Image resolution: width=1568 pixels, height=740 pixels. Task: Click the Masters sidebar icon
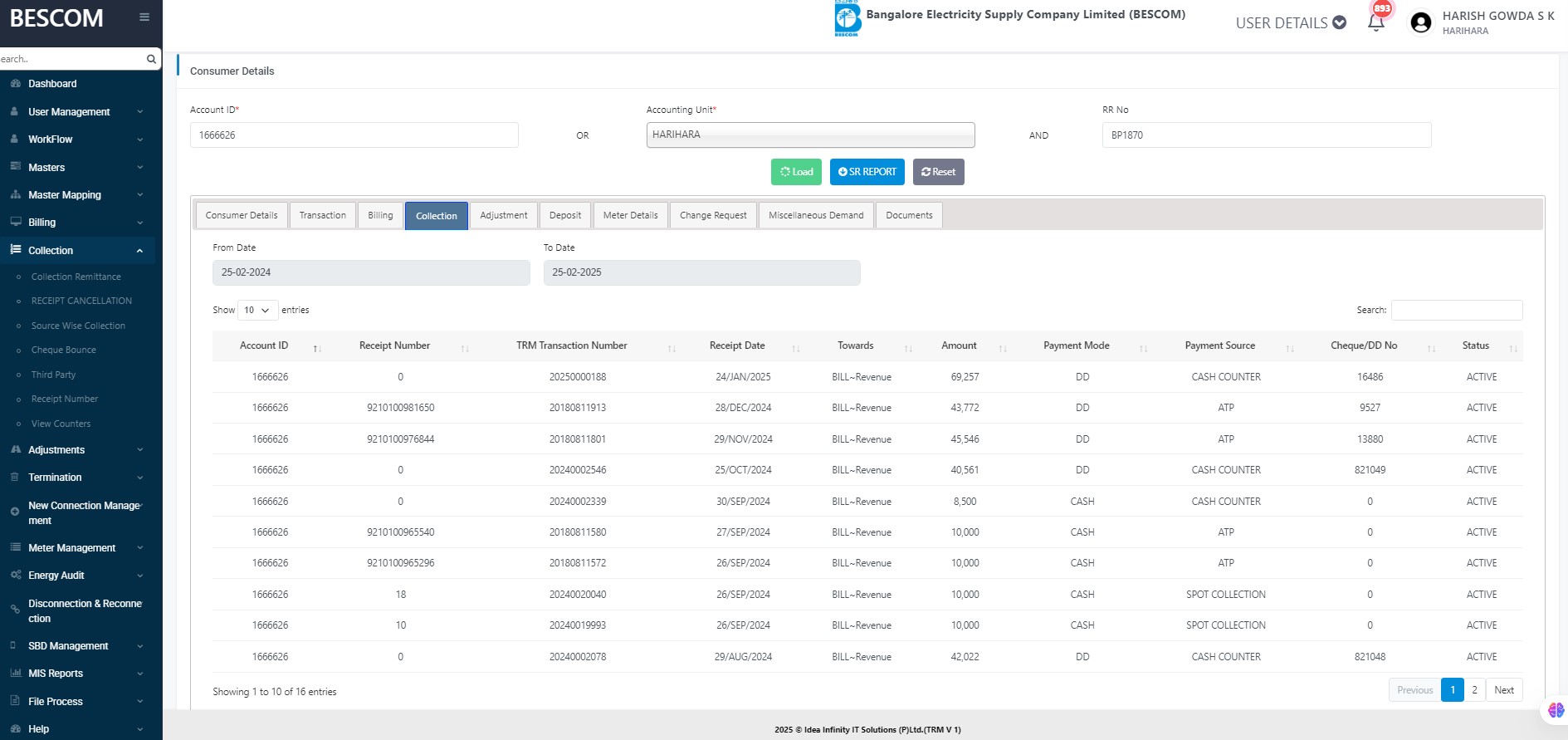(x=15, y=167)
